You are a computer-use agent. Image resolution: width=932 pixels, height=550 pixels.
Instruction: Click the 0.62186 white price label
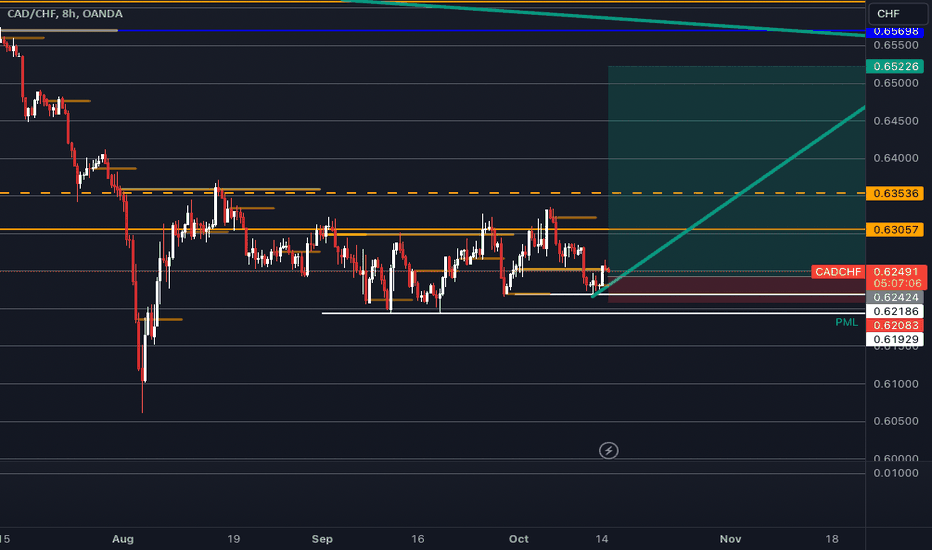click(x=895, y=311)
